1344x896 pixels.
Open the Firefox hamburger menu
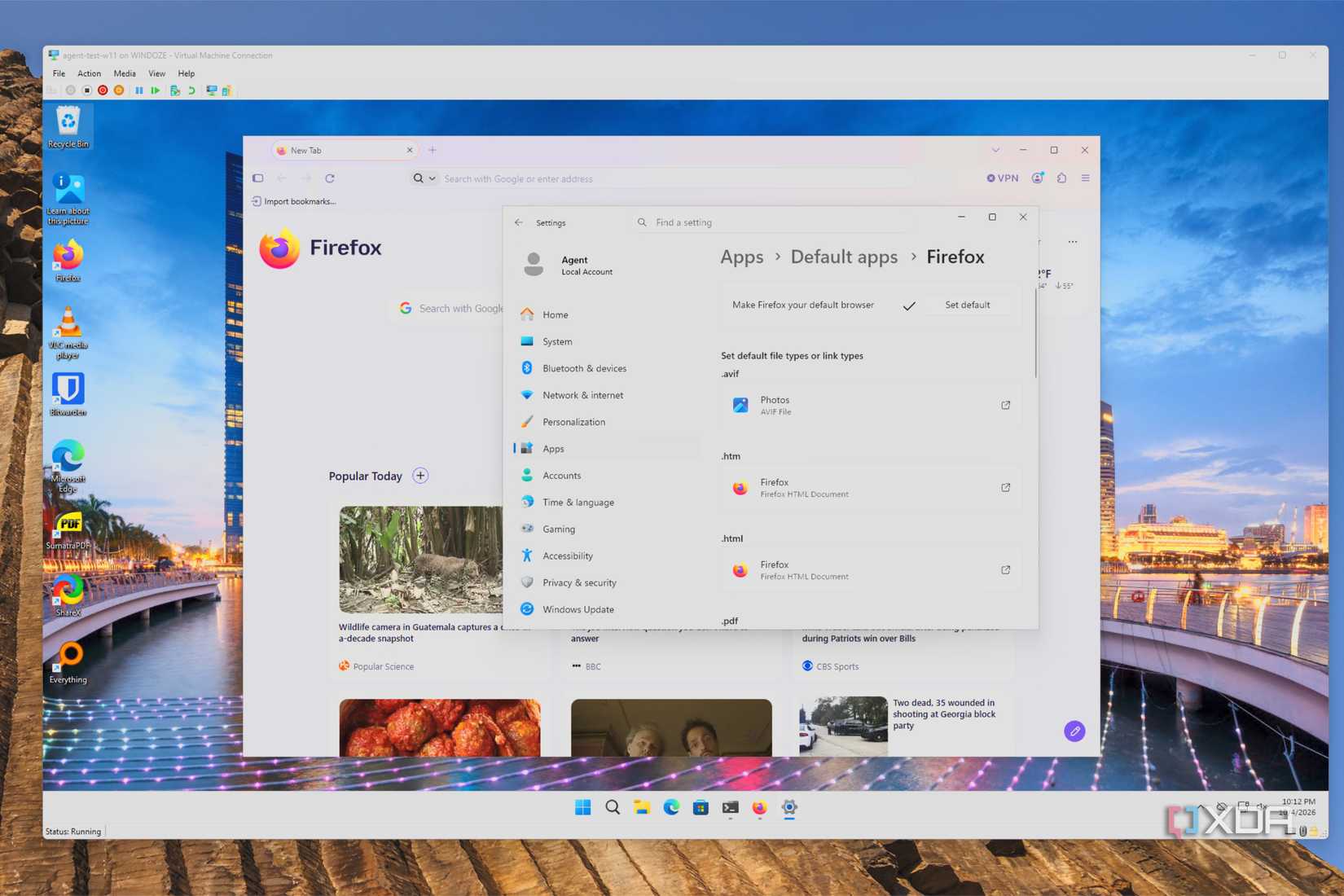coord(1085,178)
